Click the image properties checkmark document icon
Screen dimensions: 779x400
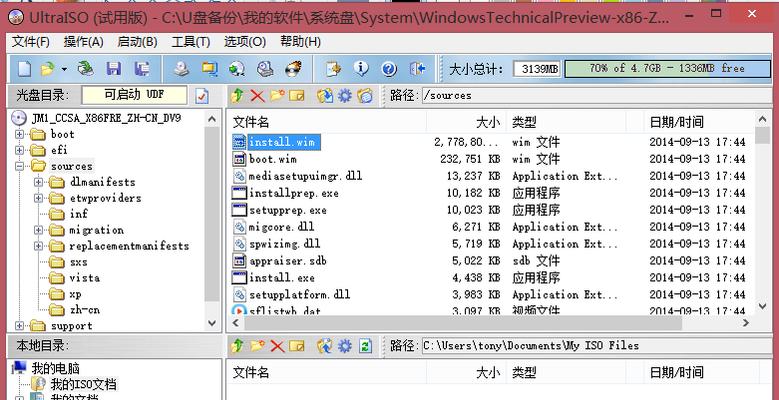tap(202, 95)
